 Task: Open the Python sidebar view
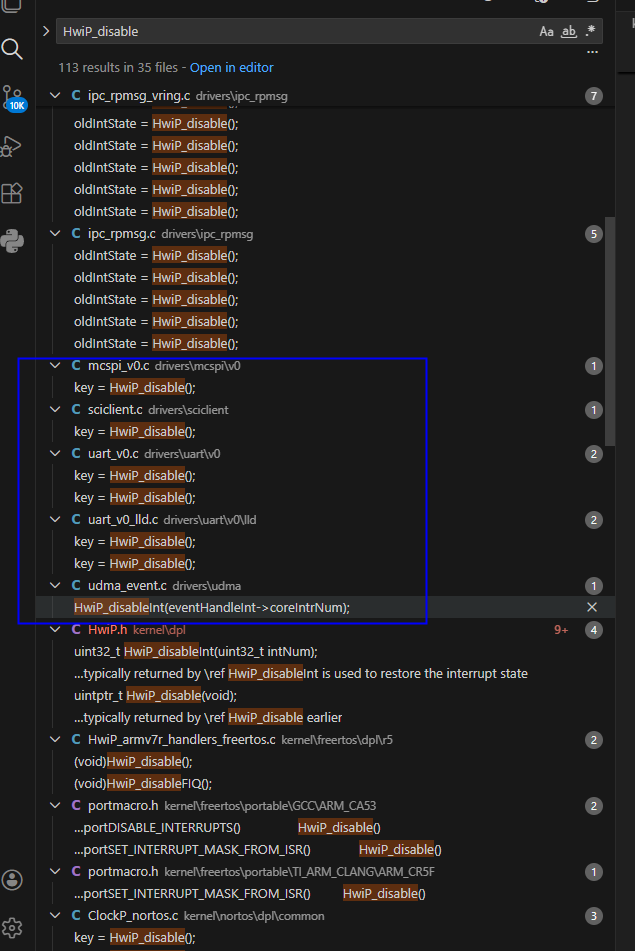click(x=12, y=241)
